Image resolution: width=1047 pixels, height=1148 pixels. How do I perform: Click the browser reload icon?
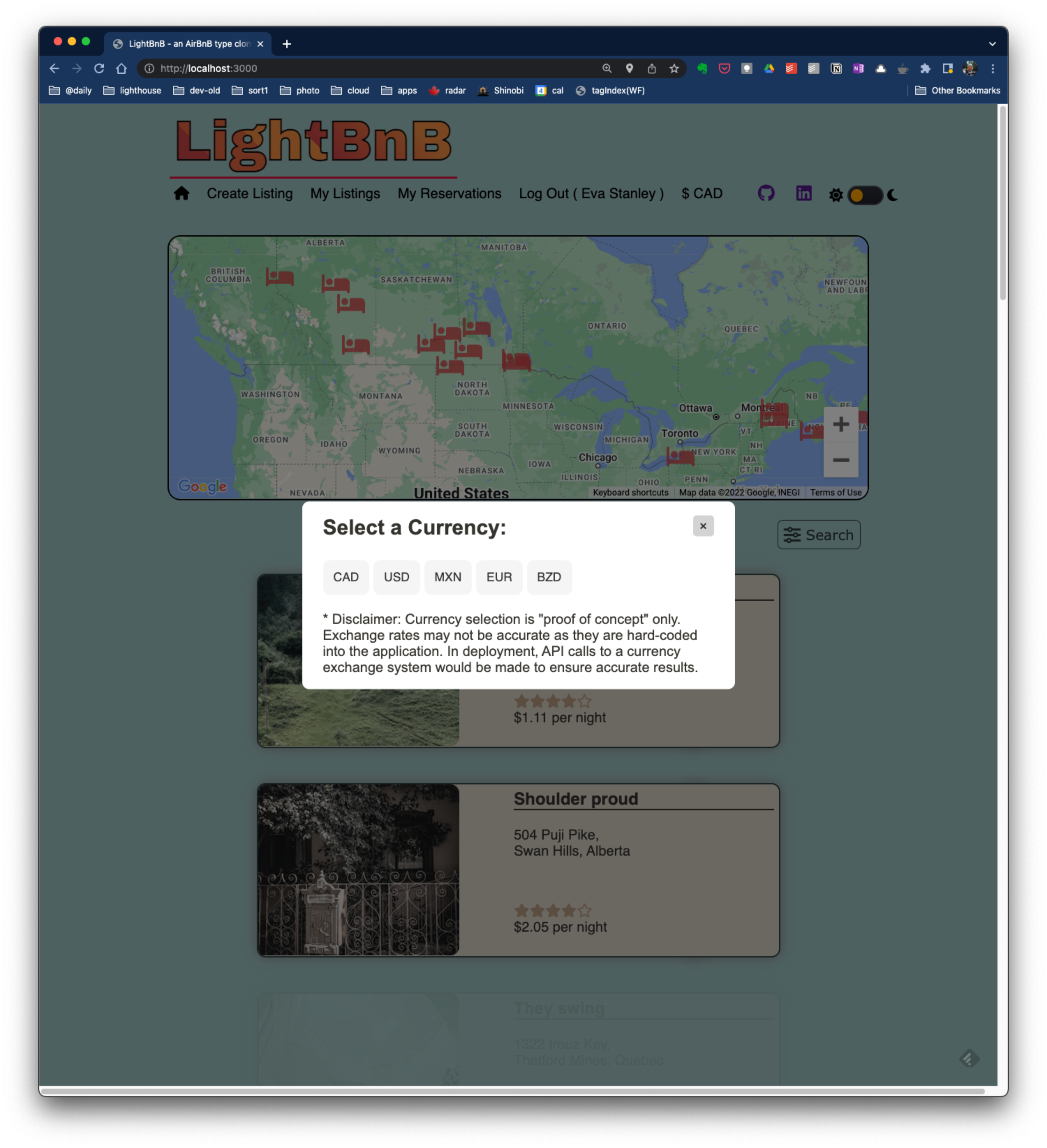click(99, 68)
